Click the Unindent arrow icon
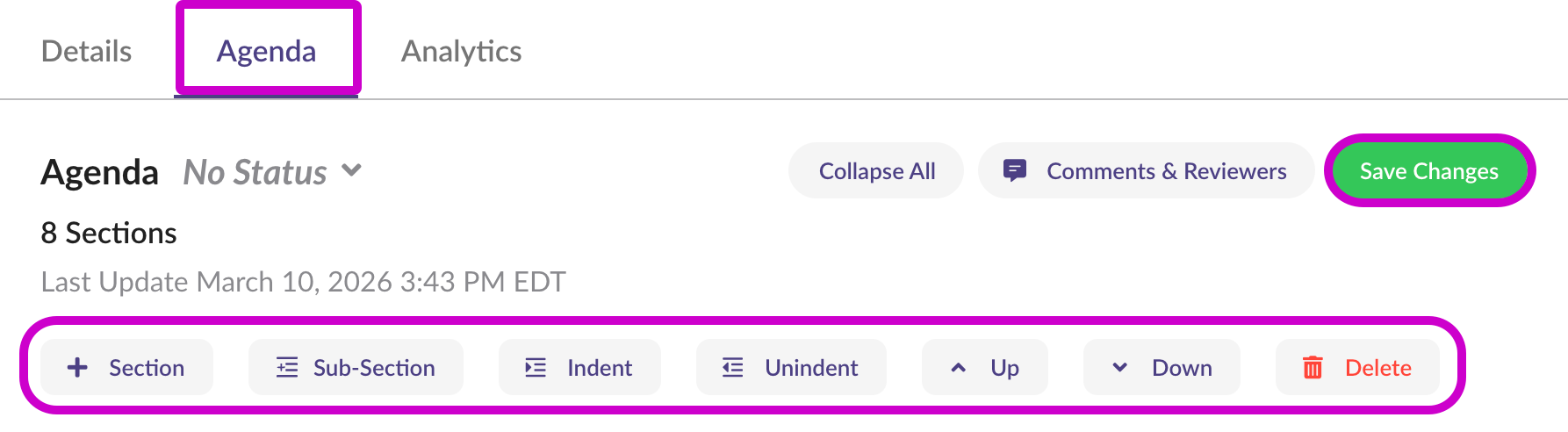Viewport: 1568px width, 432px height. tap(733, 367)
